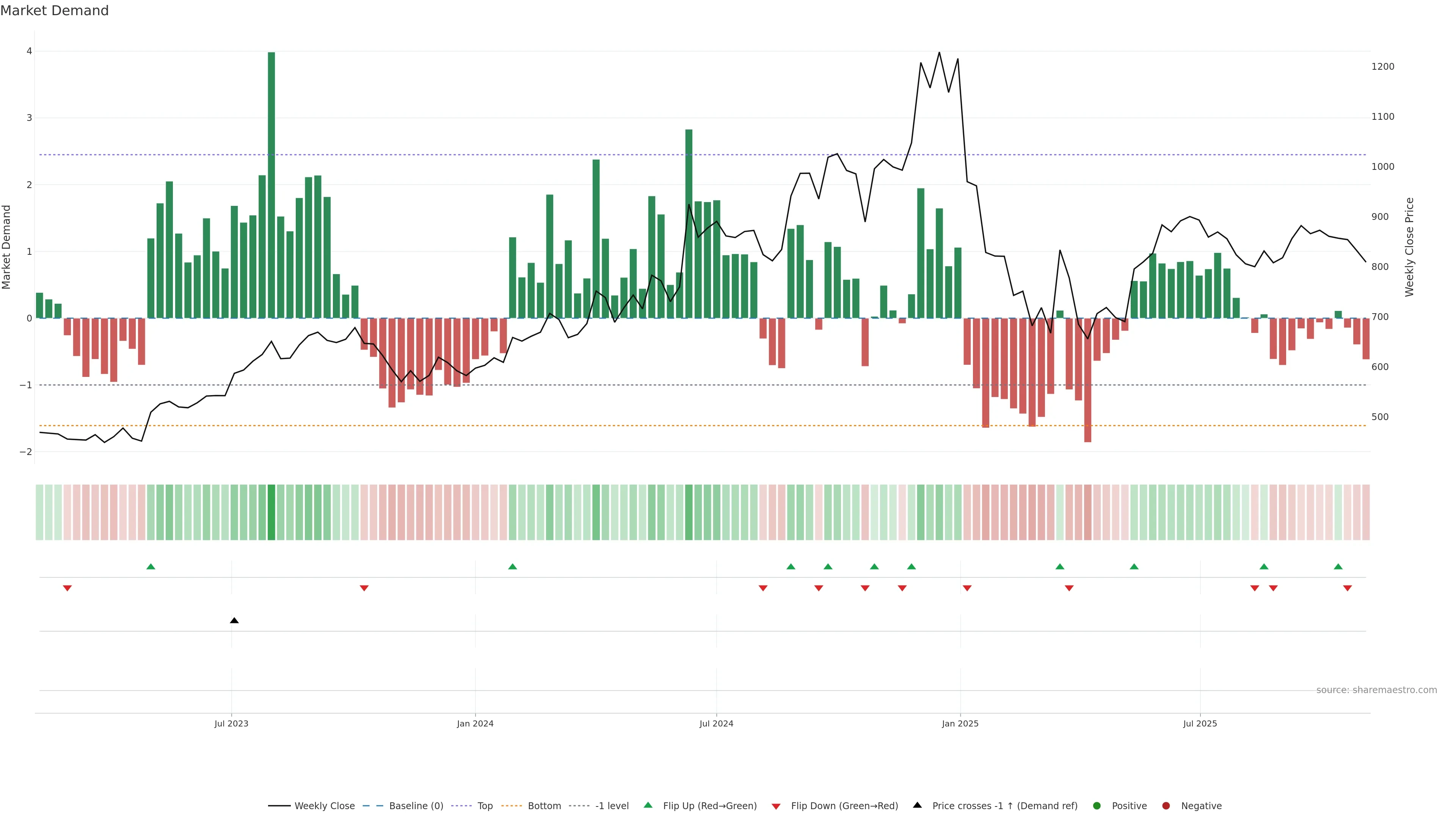Screen dimensions: 1456x819
Task: Toggle the -1 level legend entry
Action: (612, 806)
